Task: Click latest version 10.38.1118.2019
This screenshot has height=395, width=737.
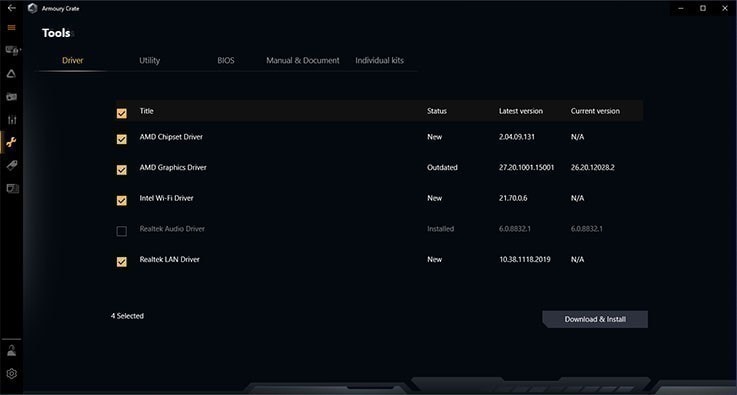Action: (x=525, y=259)
